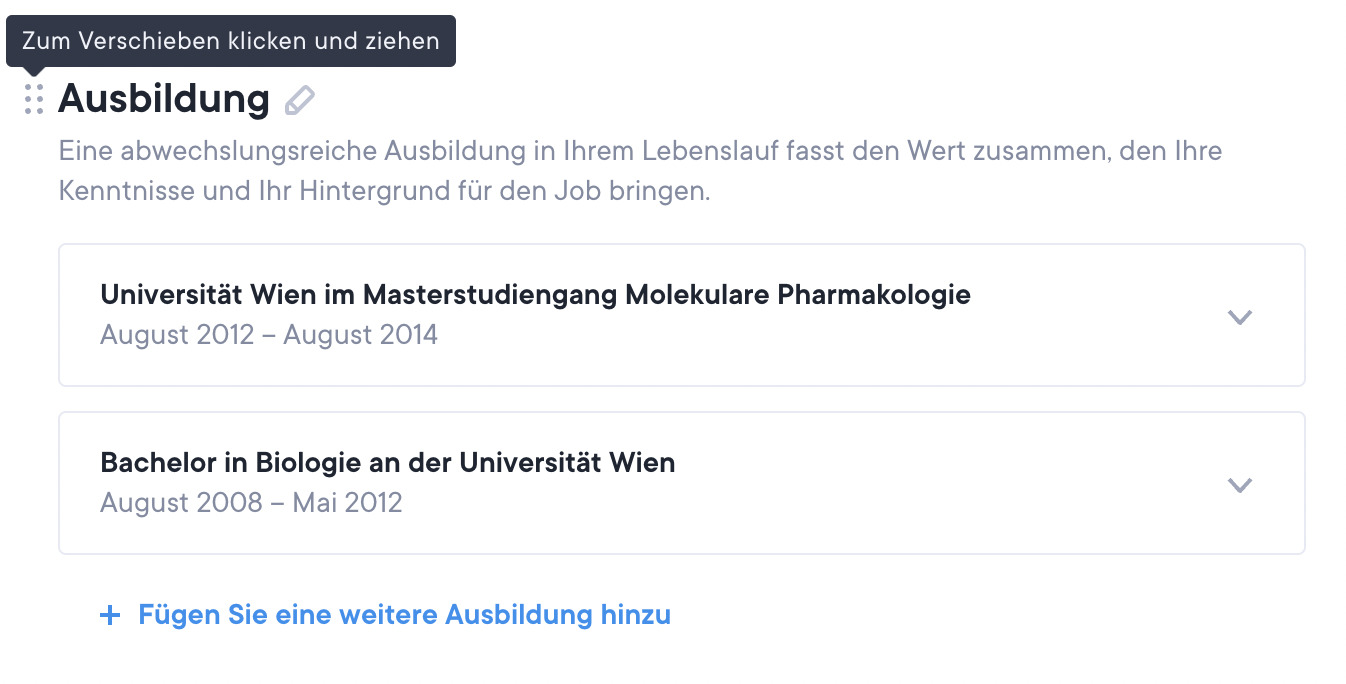Image resolution: width=1346 pixels, height=684 pixels.
Task: Click the pencil icon to rename Ausbildung
Action: pos(299,100)
